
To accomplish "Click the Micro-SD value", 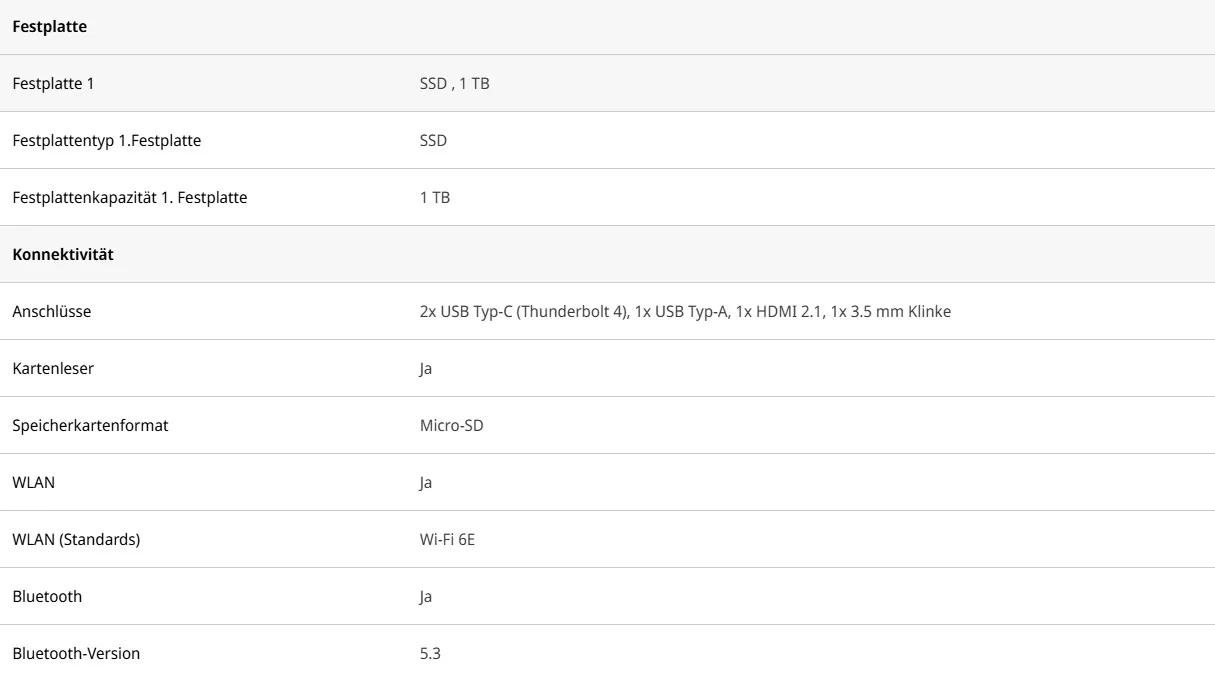I will [451, 426].
